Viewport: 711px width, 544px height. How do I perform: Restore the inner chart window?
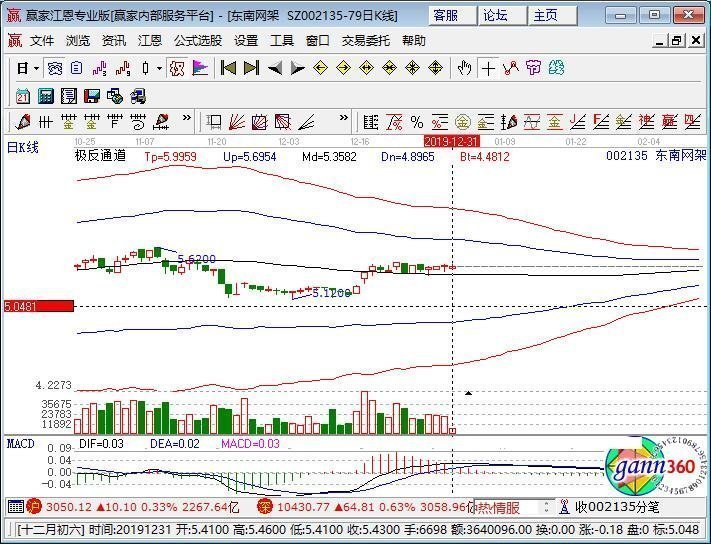[676, 41]
